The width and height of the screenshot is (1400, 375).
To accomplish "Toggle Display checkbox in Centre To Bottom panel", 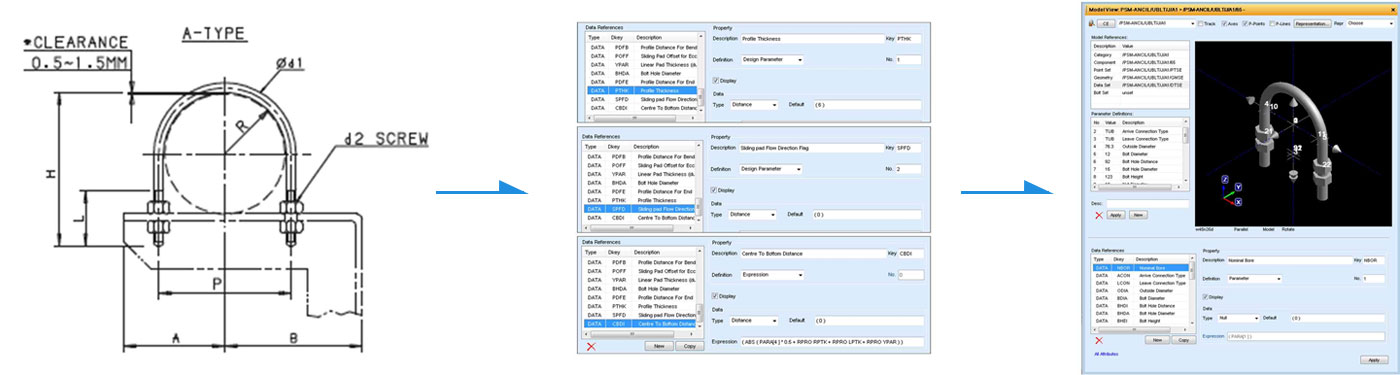I will tap(714, 296).
